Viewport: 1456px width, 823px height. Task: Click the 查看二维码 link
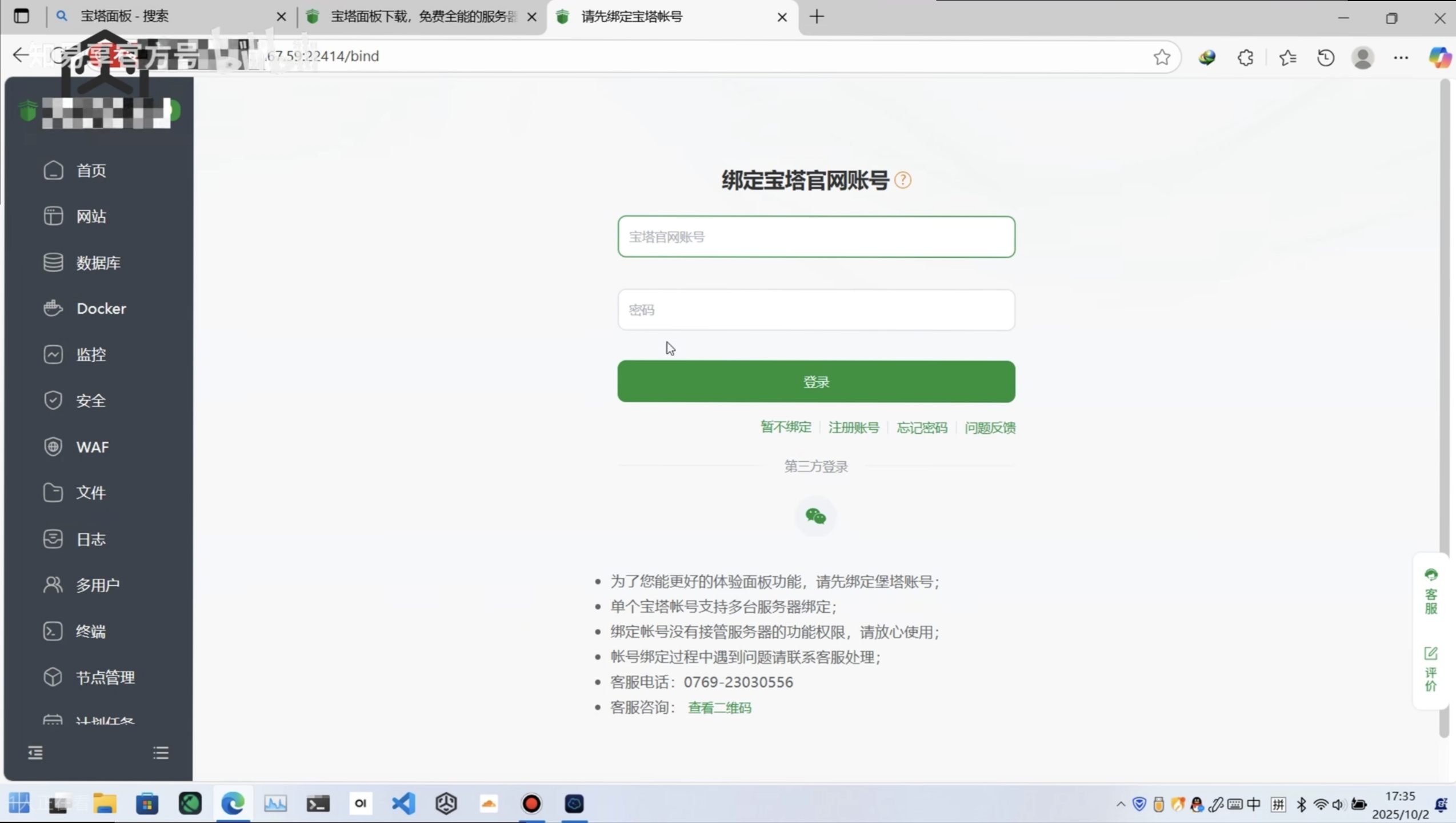click(719, 708)
